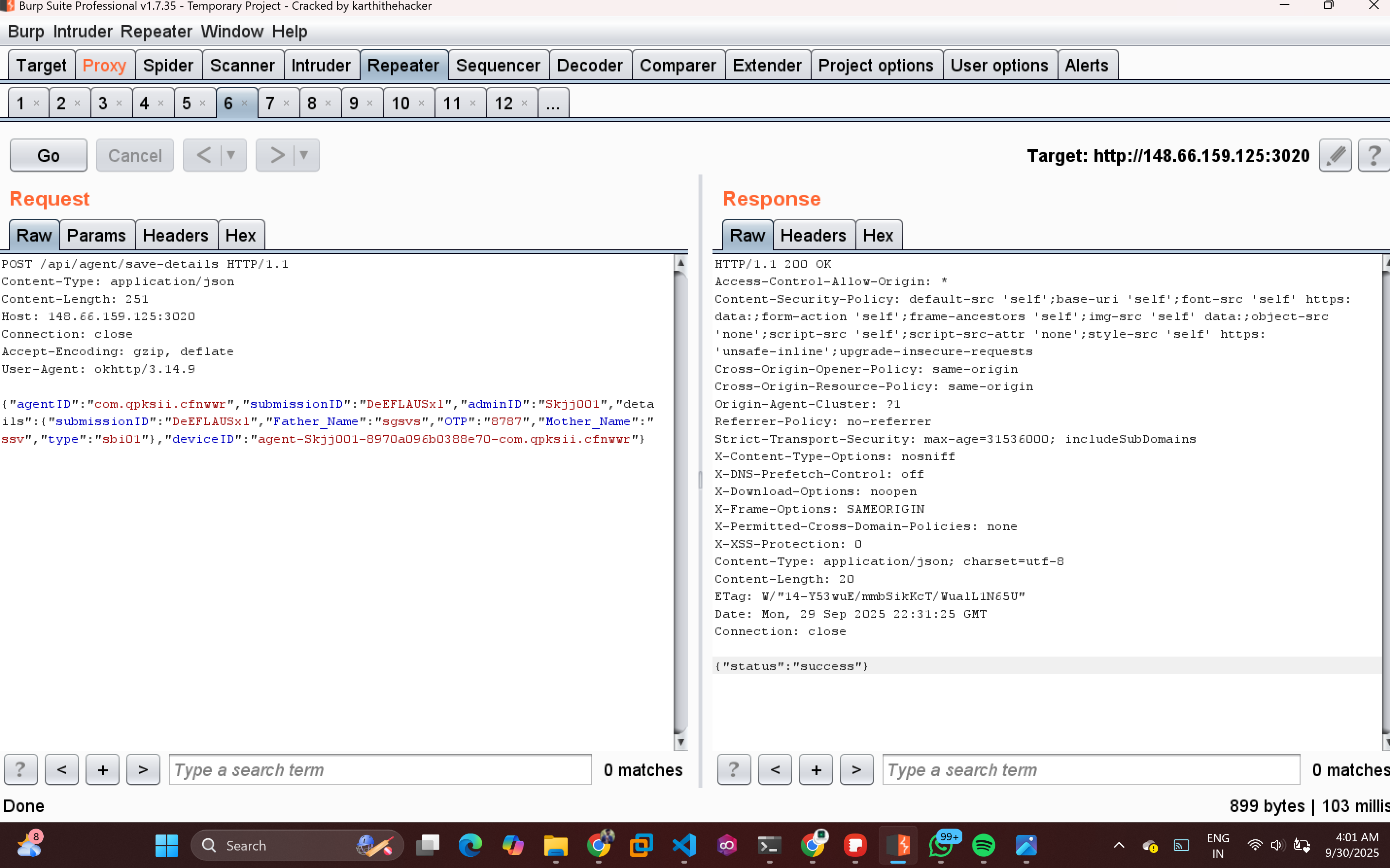
Task: Click the response search plus options button
Action: (x=816, y=769)
